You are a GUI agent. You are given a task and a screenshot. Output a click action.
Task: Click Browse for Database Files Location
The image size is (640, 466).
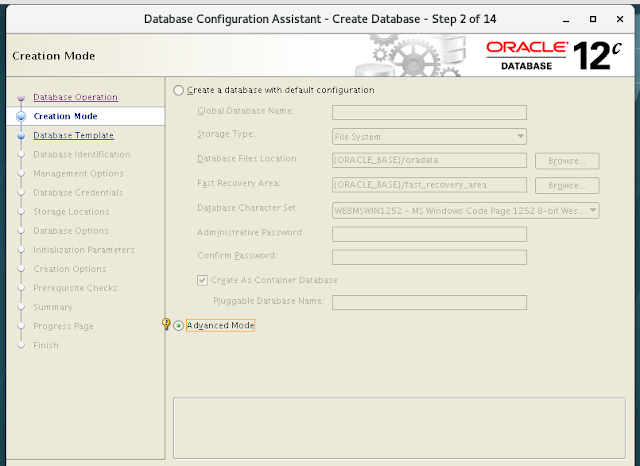[x=567, y=161]
